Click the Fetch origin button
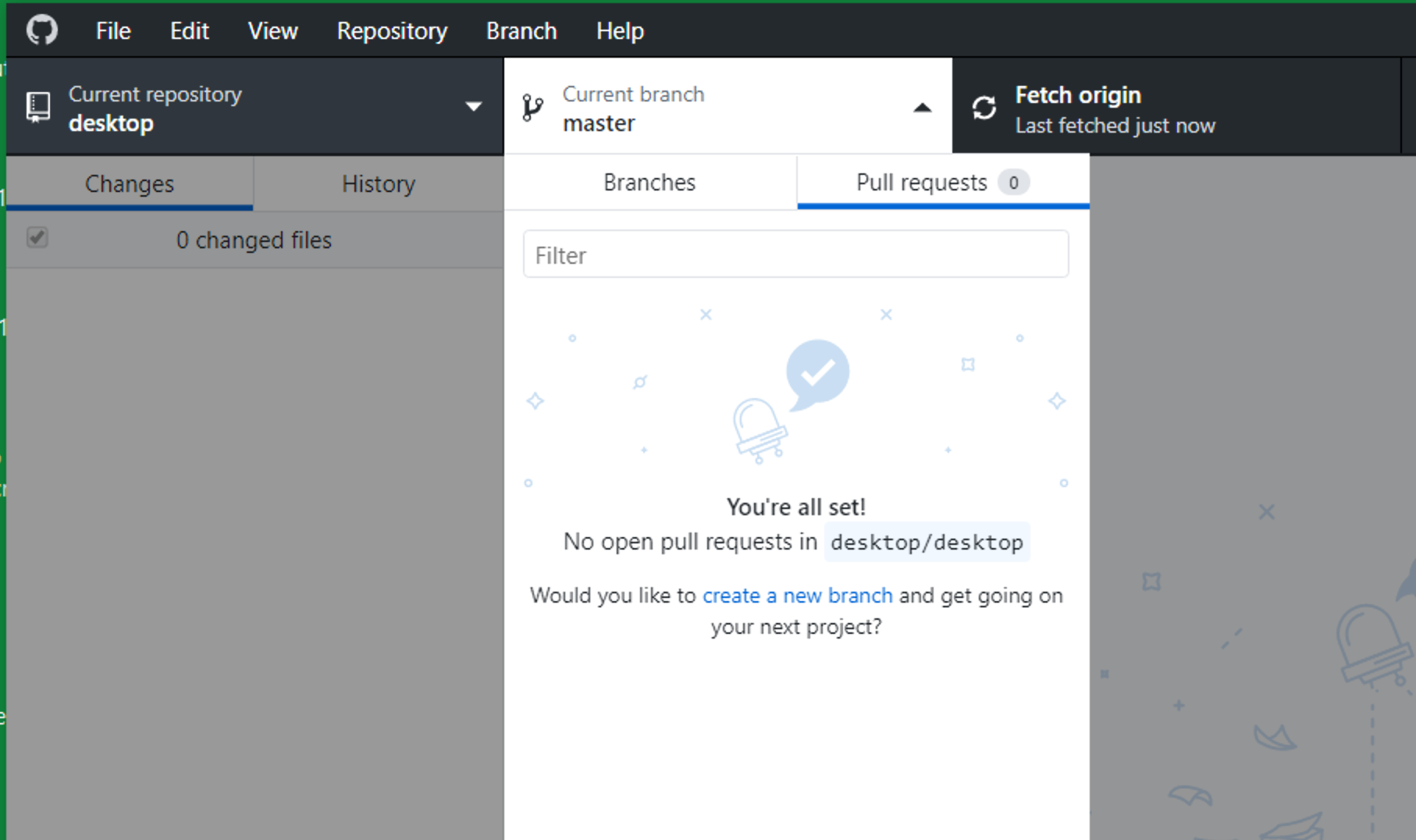The height and width of the screenshot is (840, 1416). [x=1176, y=107]
